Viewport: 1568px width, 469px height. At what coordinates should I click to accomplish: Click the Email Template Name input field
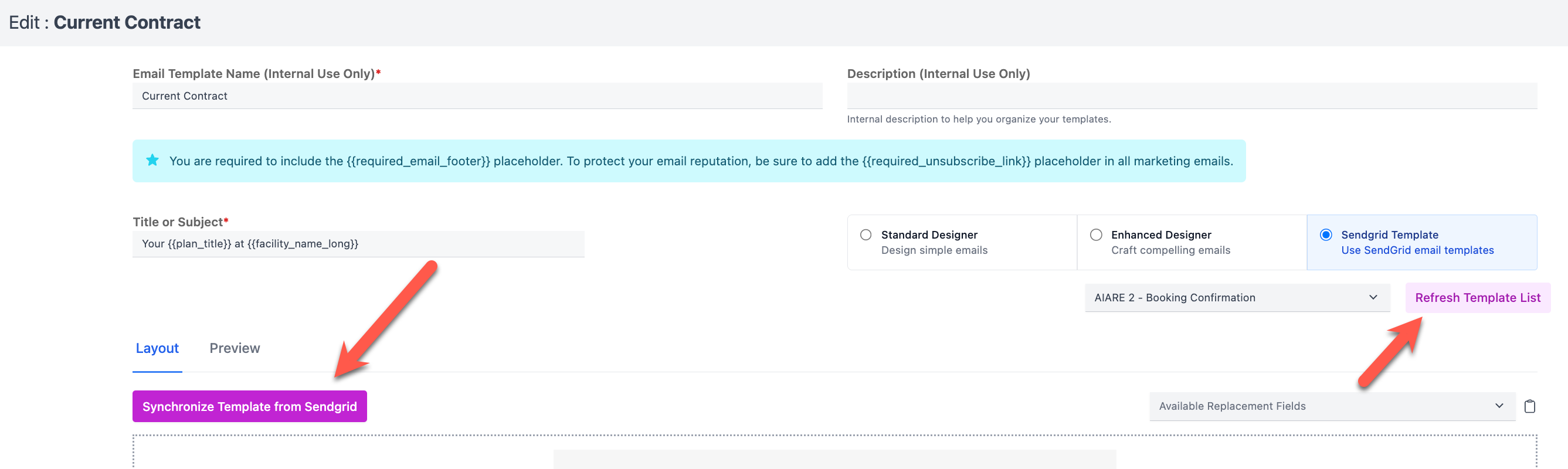pos(477,96)
